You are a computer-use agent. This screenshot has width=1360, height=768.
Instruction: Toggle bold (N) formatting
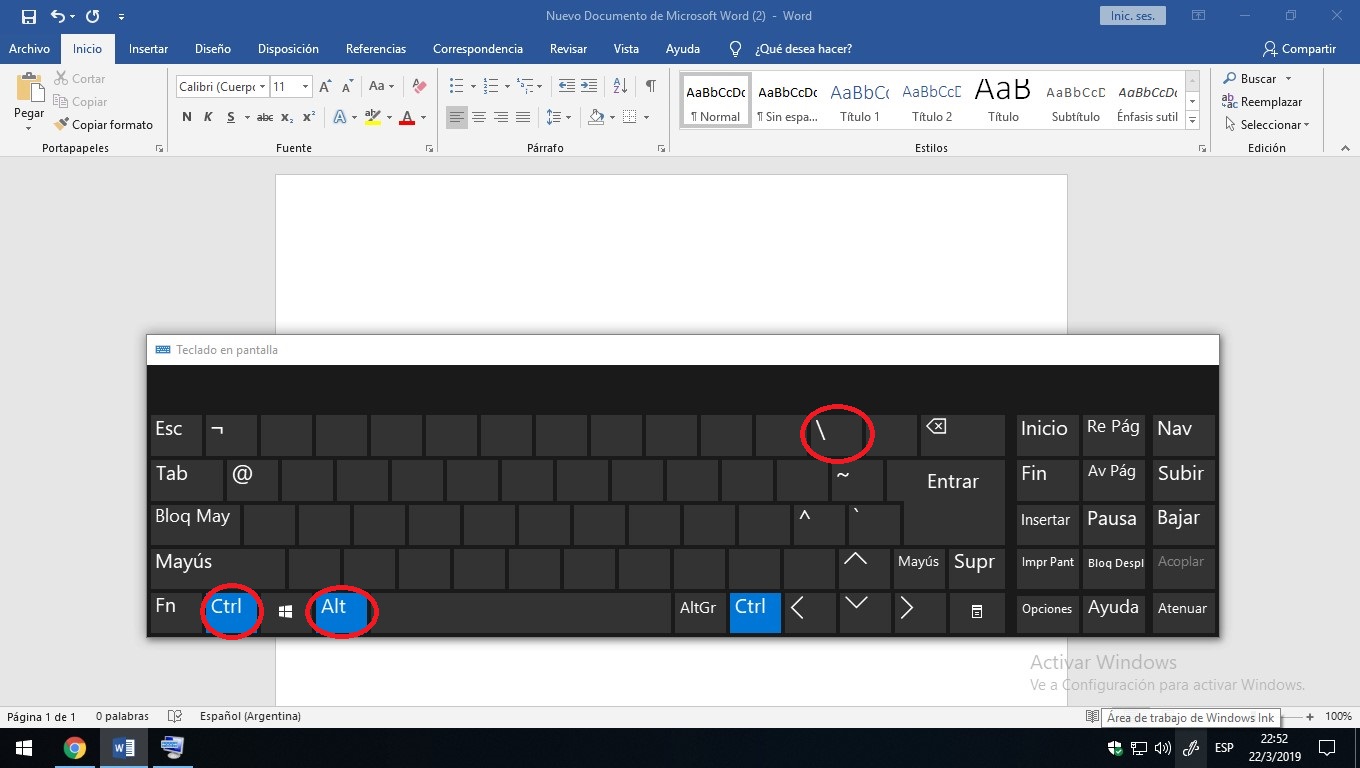point(186,117)
